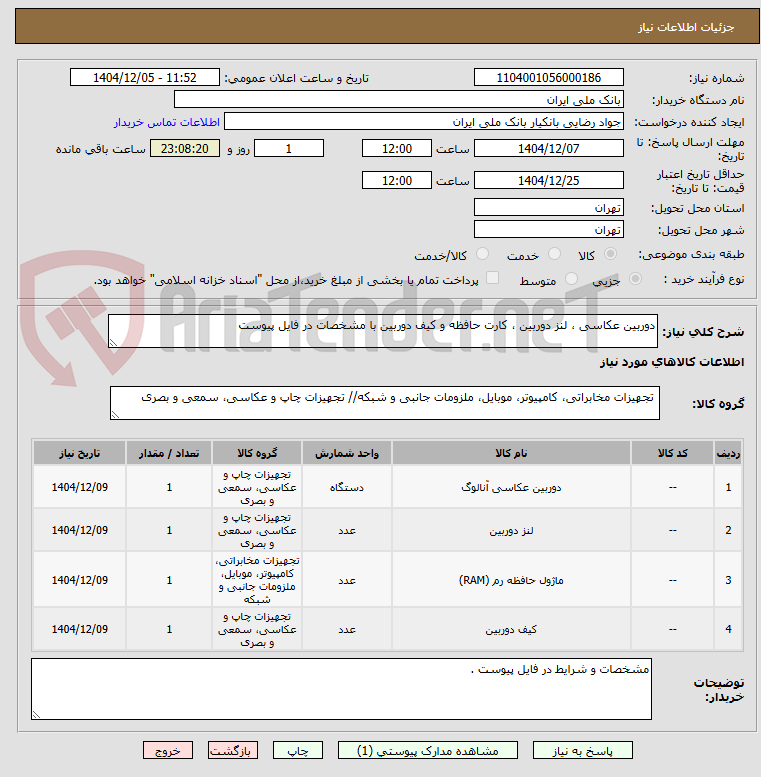The width and height of the screenshot is (761, 777).
Task: Click the buyer notes text area
Action: [341, 689]
